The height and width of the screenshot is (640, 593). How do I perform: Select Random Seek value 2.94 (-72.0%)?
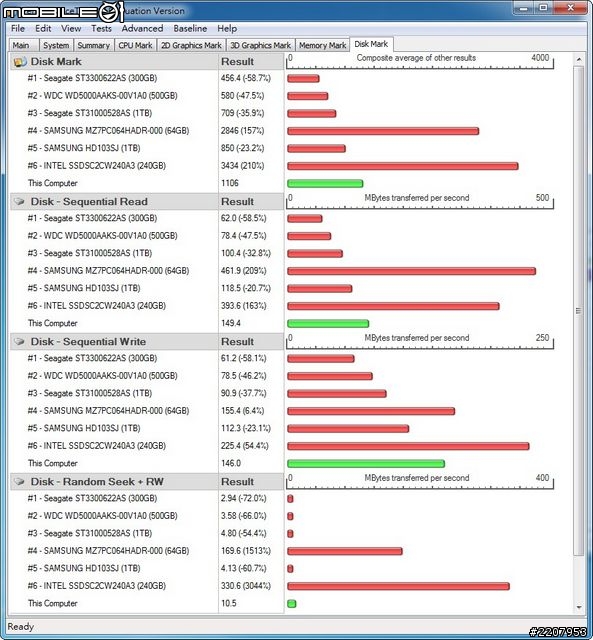pyautogui.click(x=244, y=498)
